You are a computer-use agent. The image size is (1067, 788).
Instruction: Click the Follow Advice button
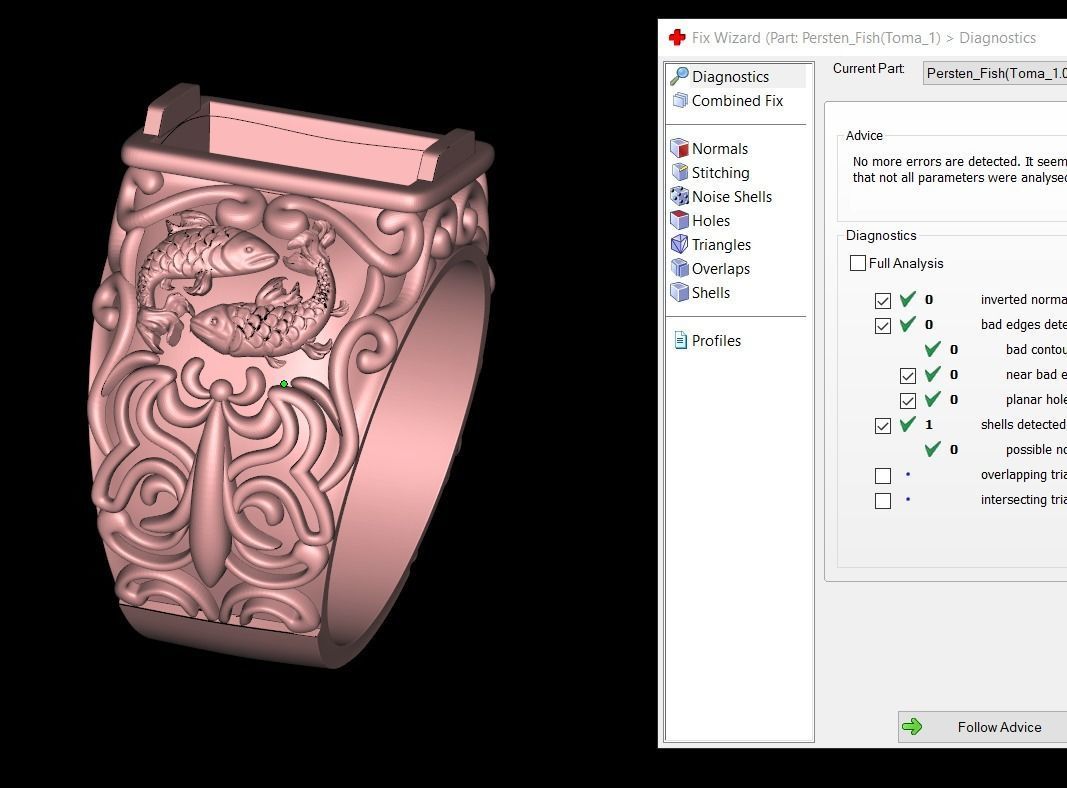983,727
